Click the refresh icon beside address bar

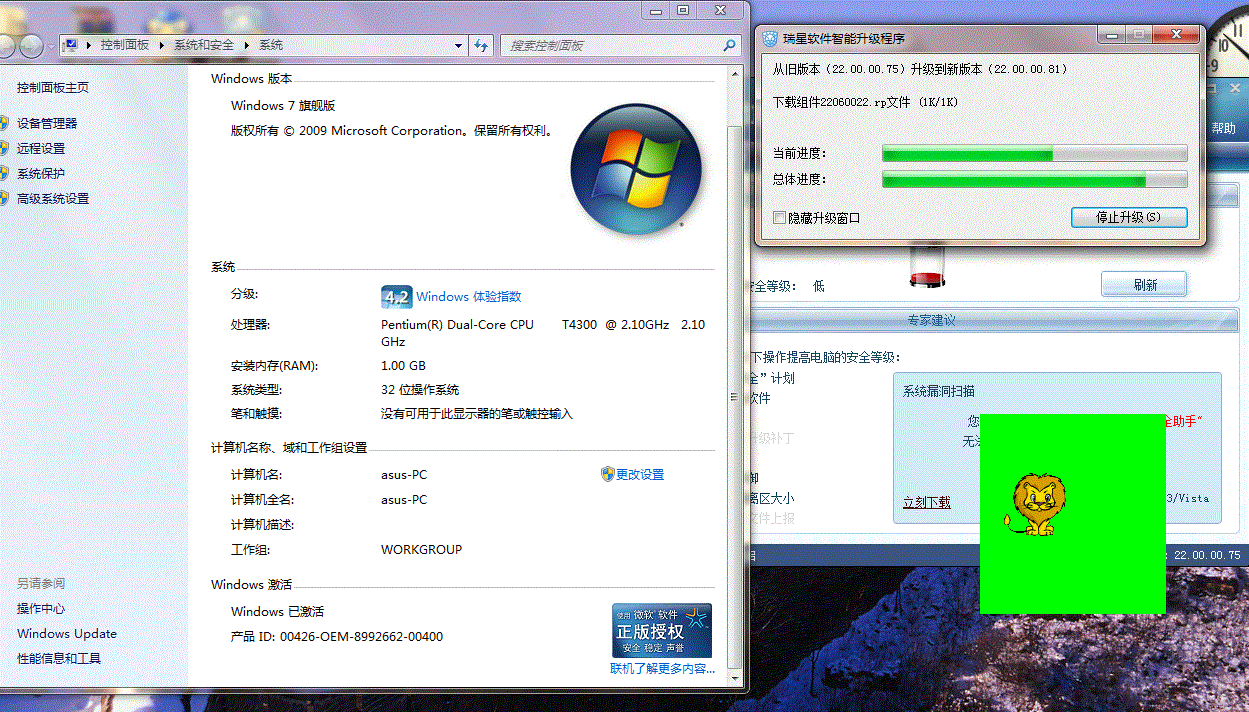[481, 45]
